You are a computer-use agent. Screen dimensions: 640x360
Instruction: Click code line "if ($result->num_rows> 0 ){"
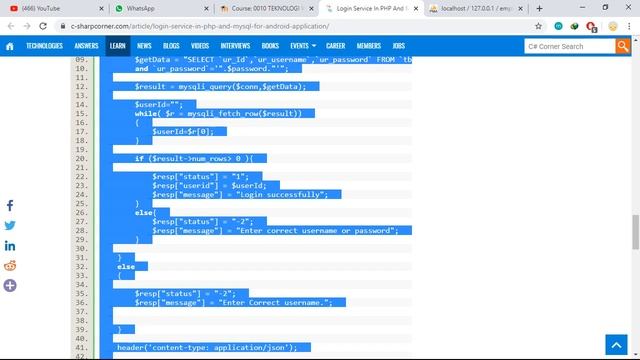click(194, 158)
